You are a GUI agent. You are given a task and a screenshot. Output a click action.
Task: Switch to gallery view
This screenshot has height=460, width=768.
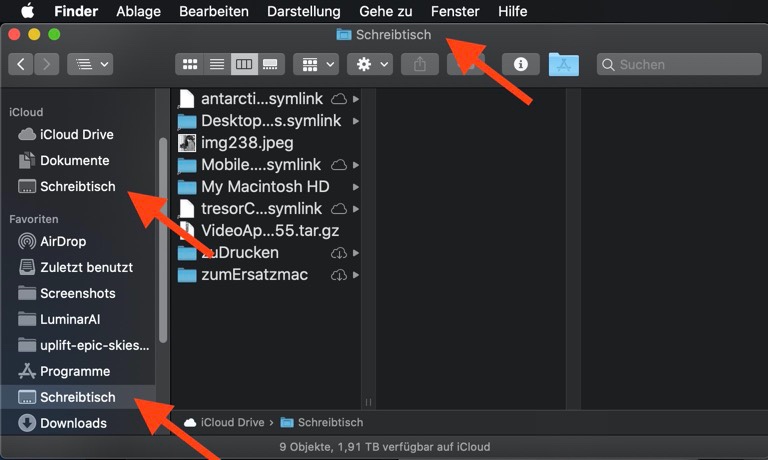point(271,64)
